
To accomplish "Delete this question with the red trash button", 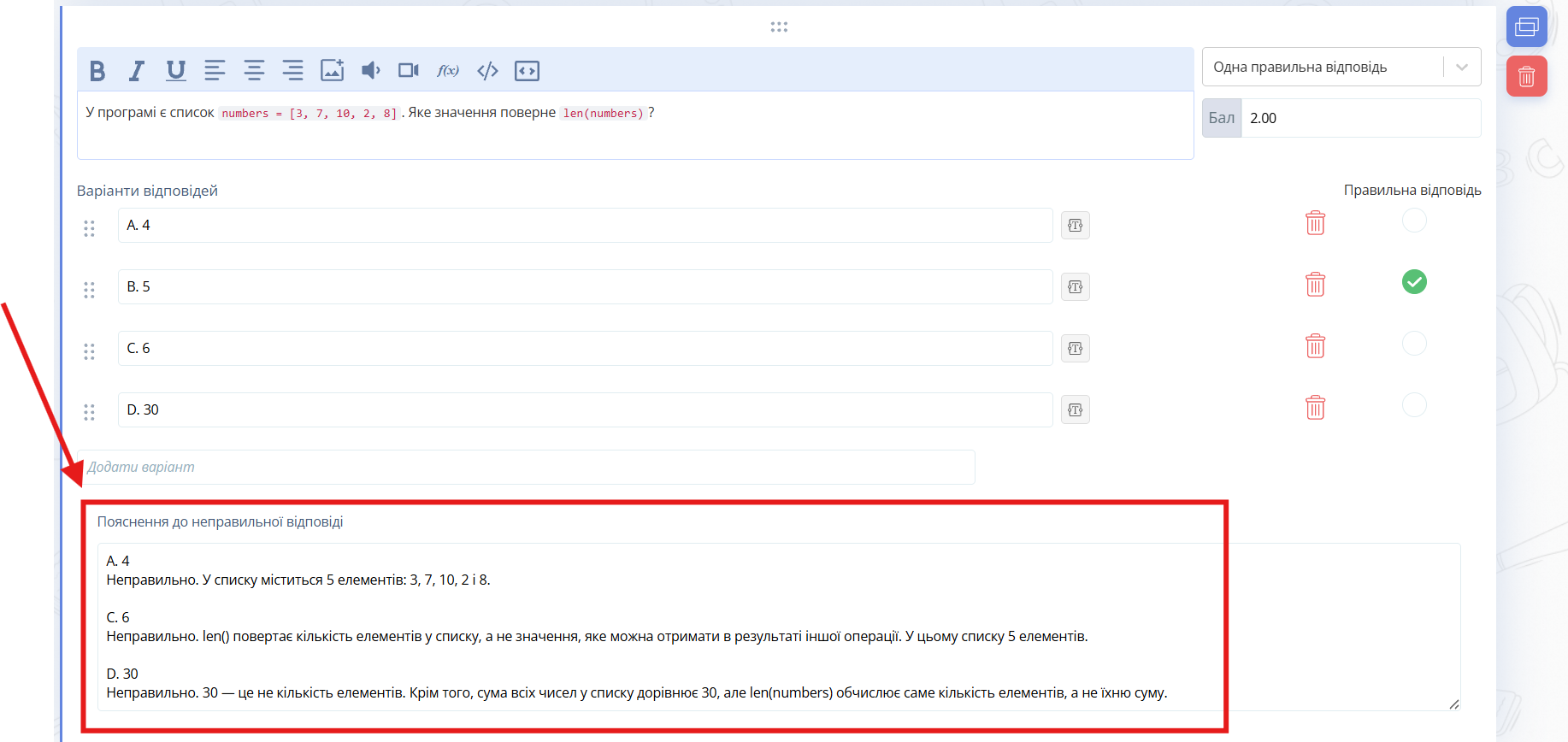I will [1526, 76].
